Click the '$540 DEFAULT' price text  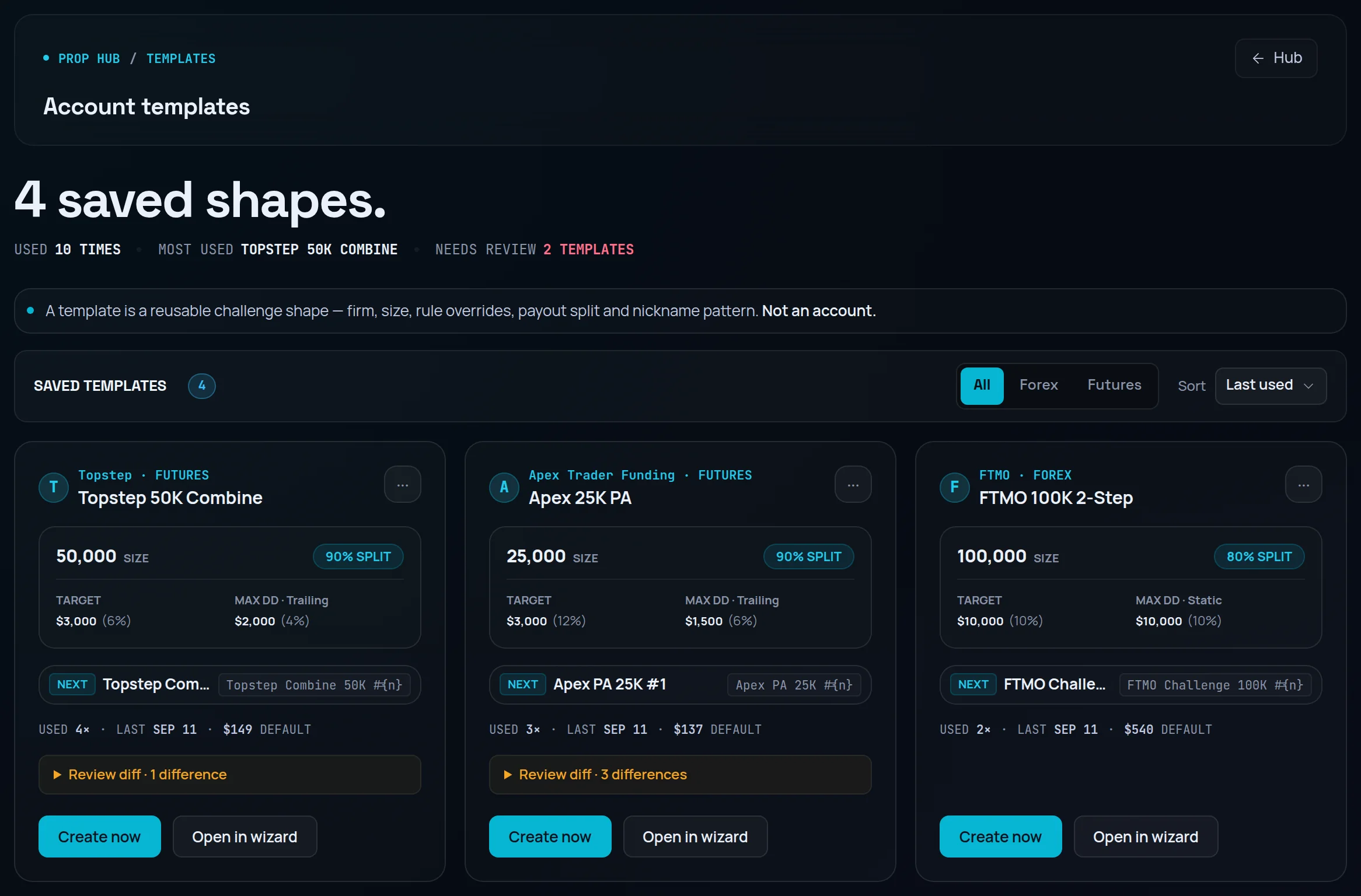(x=1168, y=730)
